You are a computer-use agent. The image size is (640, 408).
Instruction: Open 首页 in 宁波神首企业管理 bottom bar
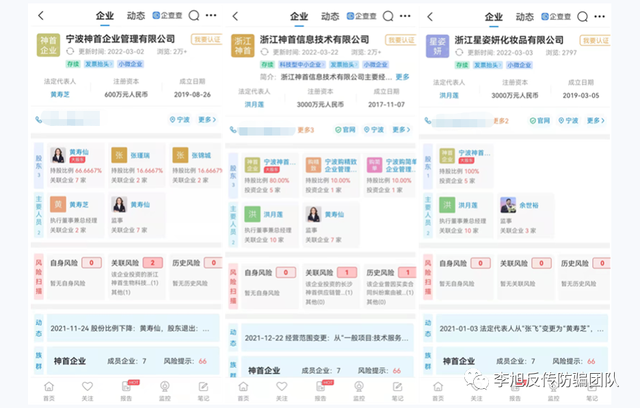(49, 391)
